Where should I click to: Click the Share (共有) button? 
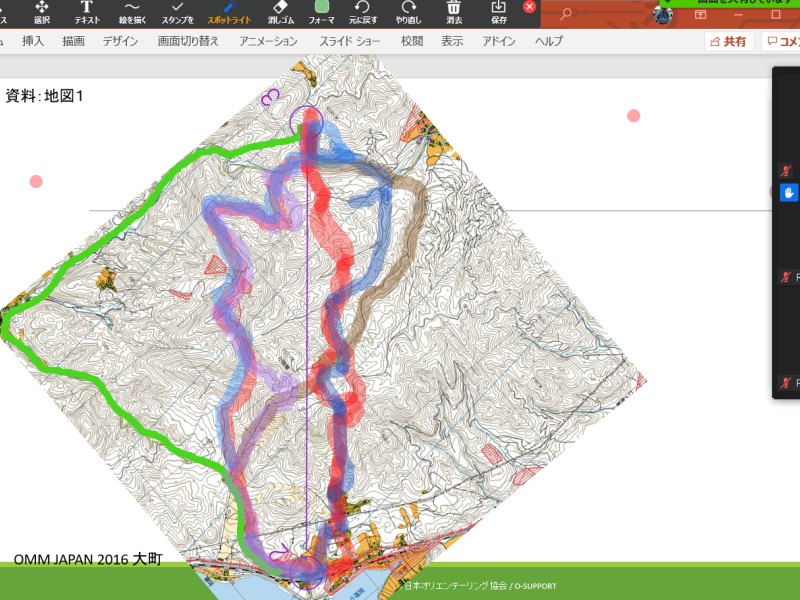[x=728, y=41]
